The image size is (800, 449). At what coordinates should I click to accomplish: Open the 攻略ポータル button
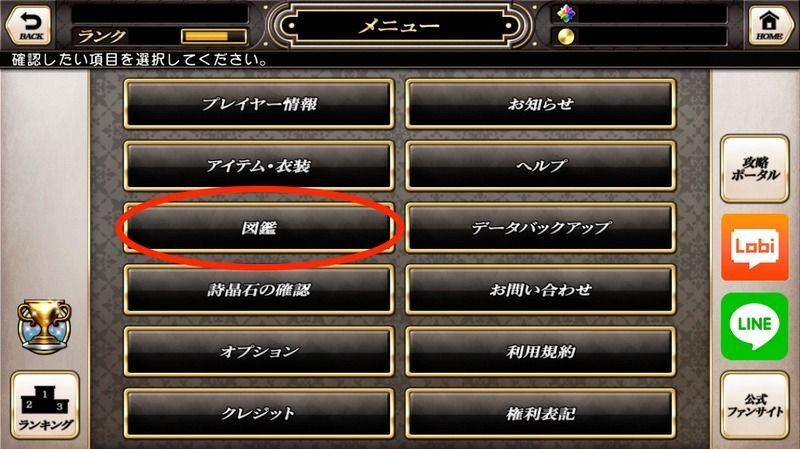[x=755, y=169]
